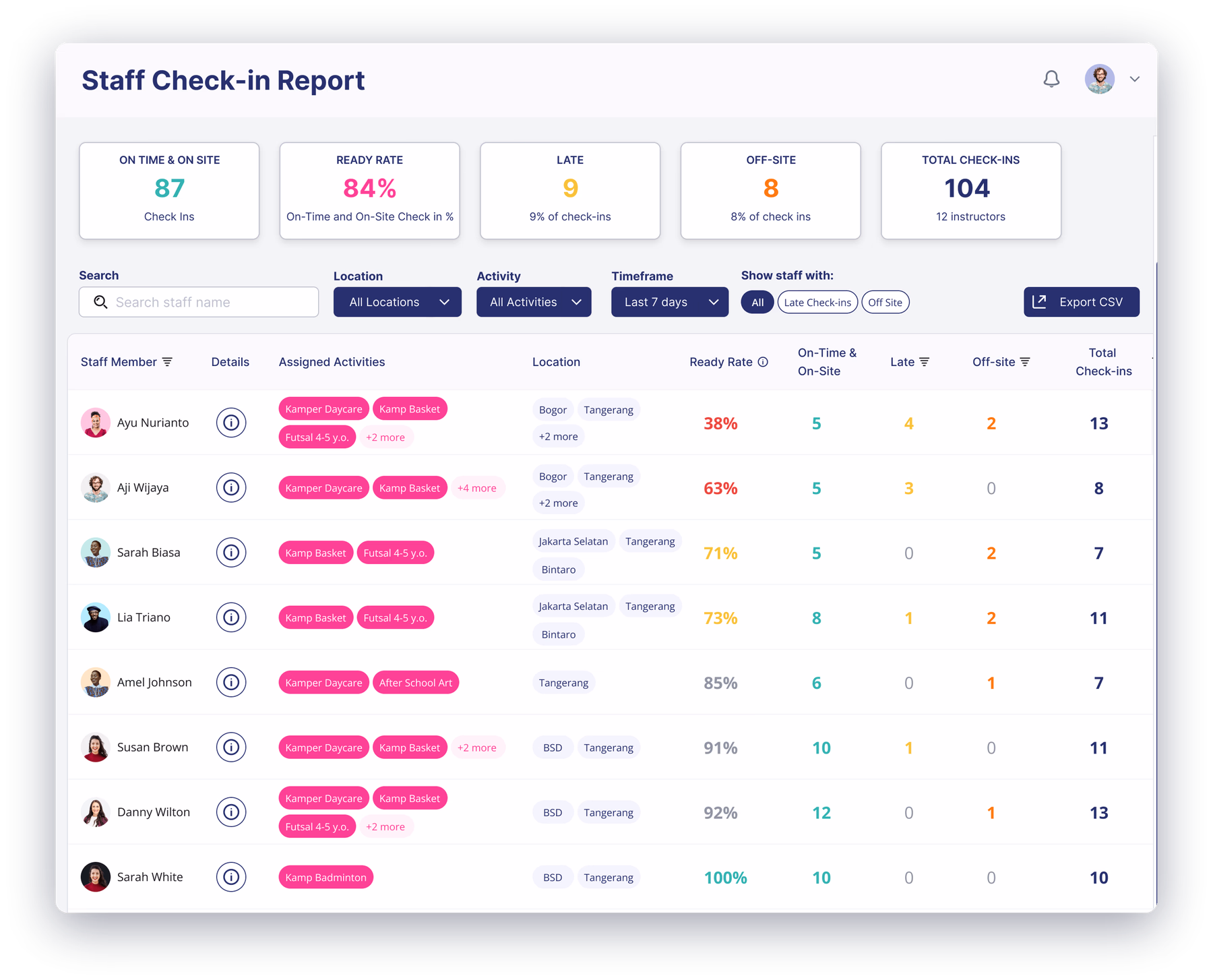Click the Total Check-ins column header
1213x980 pixels.
[x=1103, y=362]
